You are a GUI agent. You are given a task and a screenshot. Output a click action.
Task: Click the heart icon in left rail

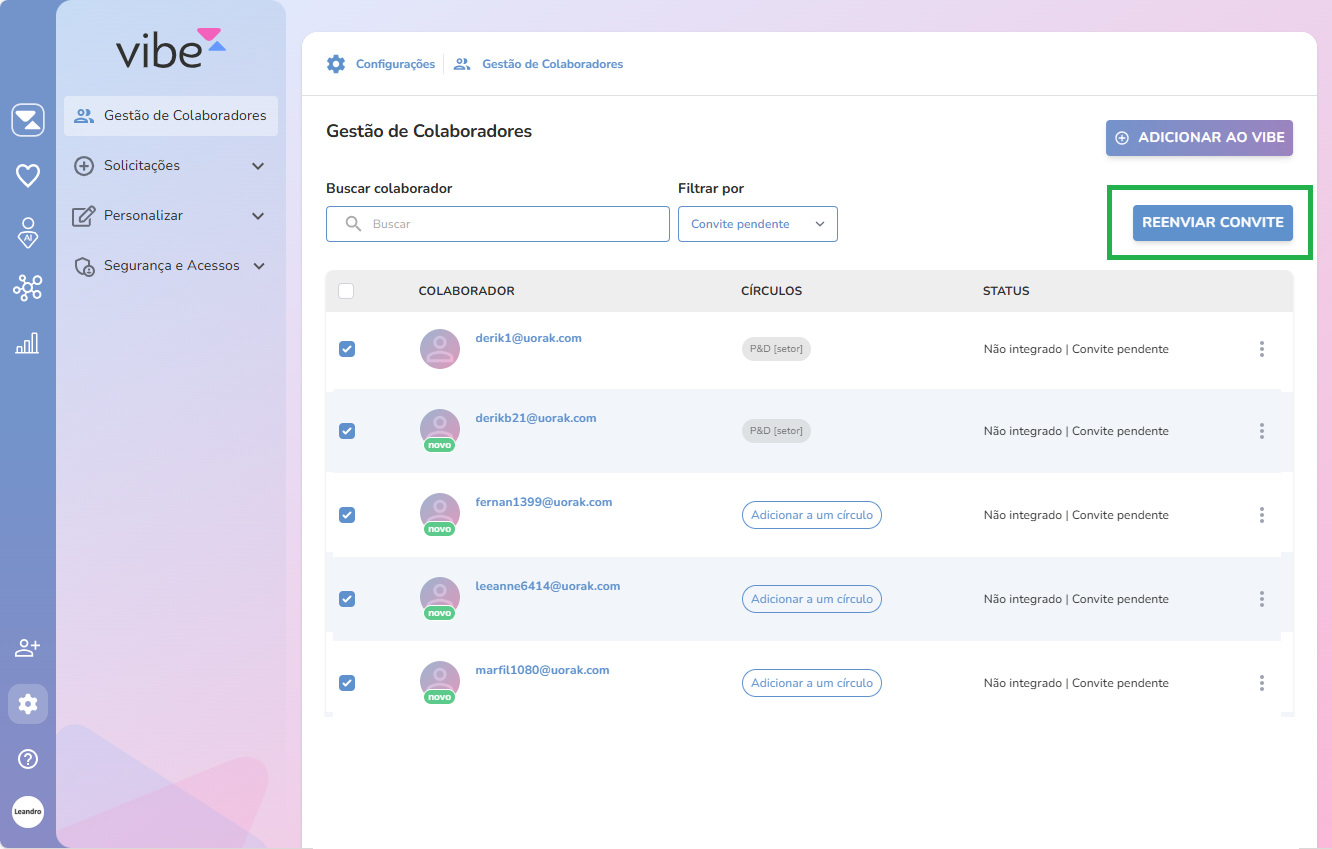(28, 176)
